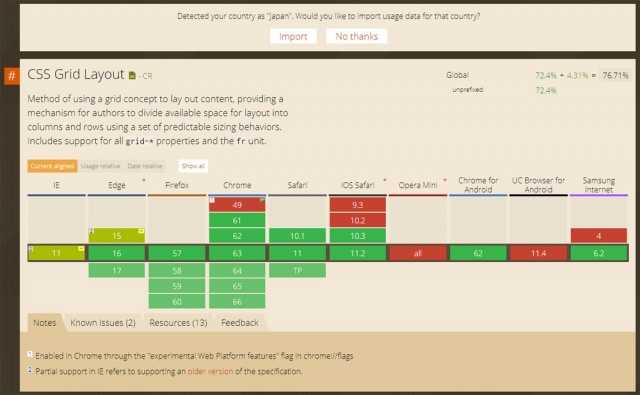Switch to Date relative view
The image size is (640, 395).
coord(145,166)
